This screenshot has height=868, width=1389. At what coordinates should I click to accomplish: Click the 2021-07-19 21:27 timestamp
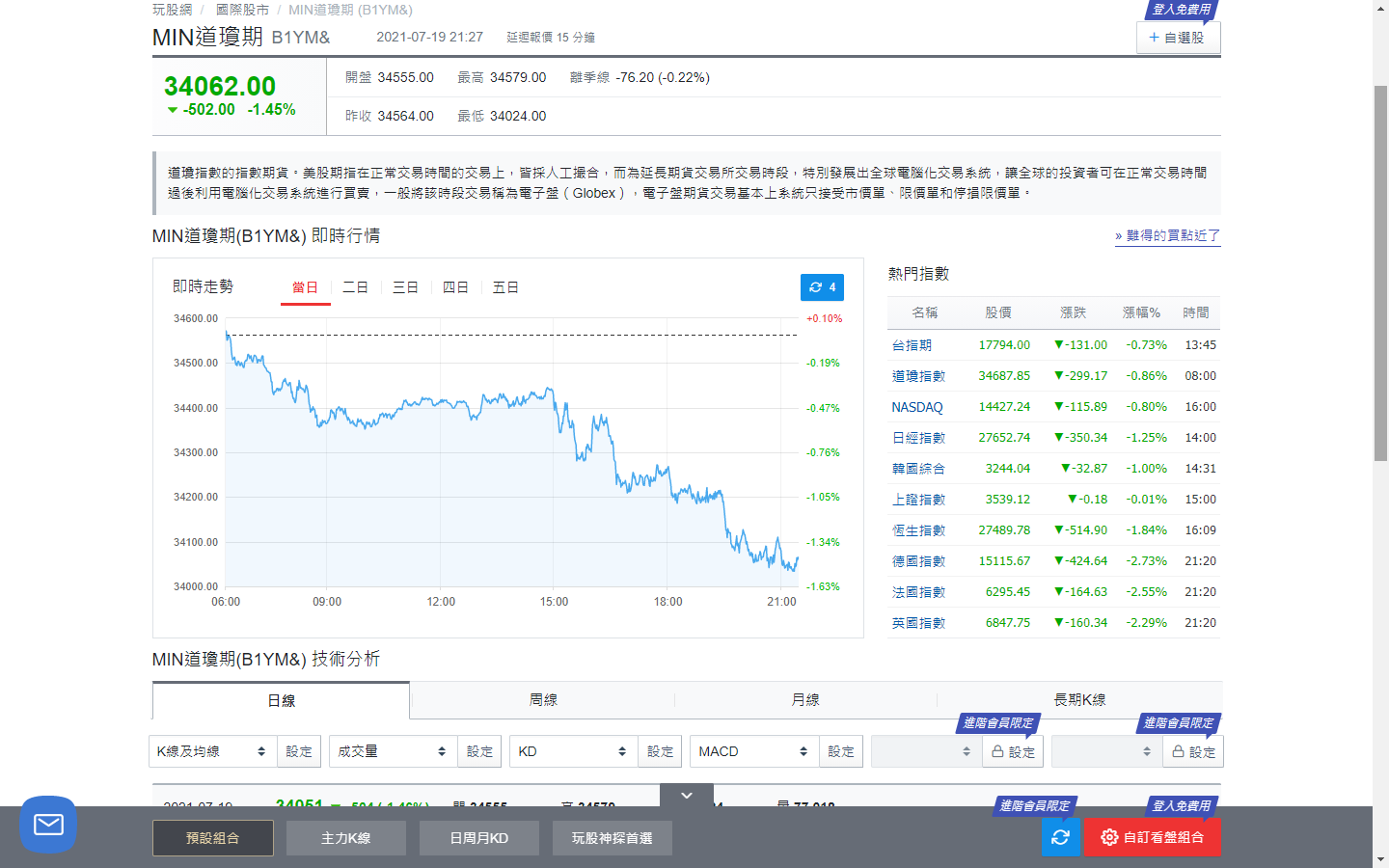429,37
